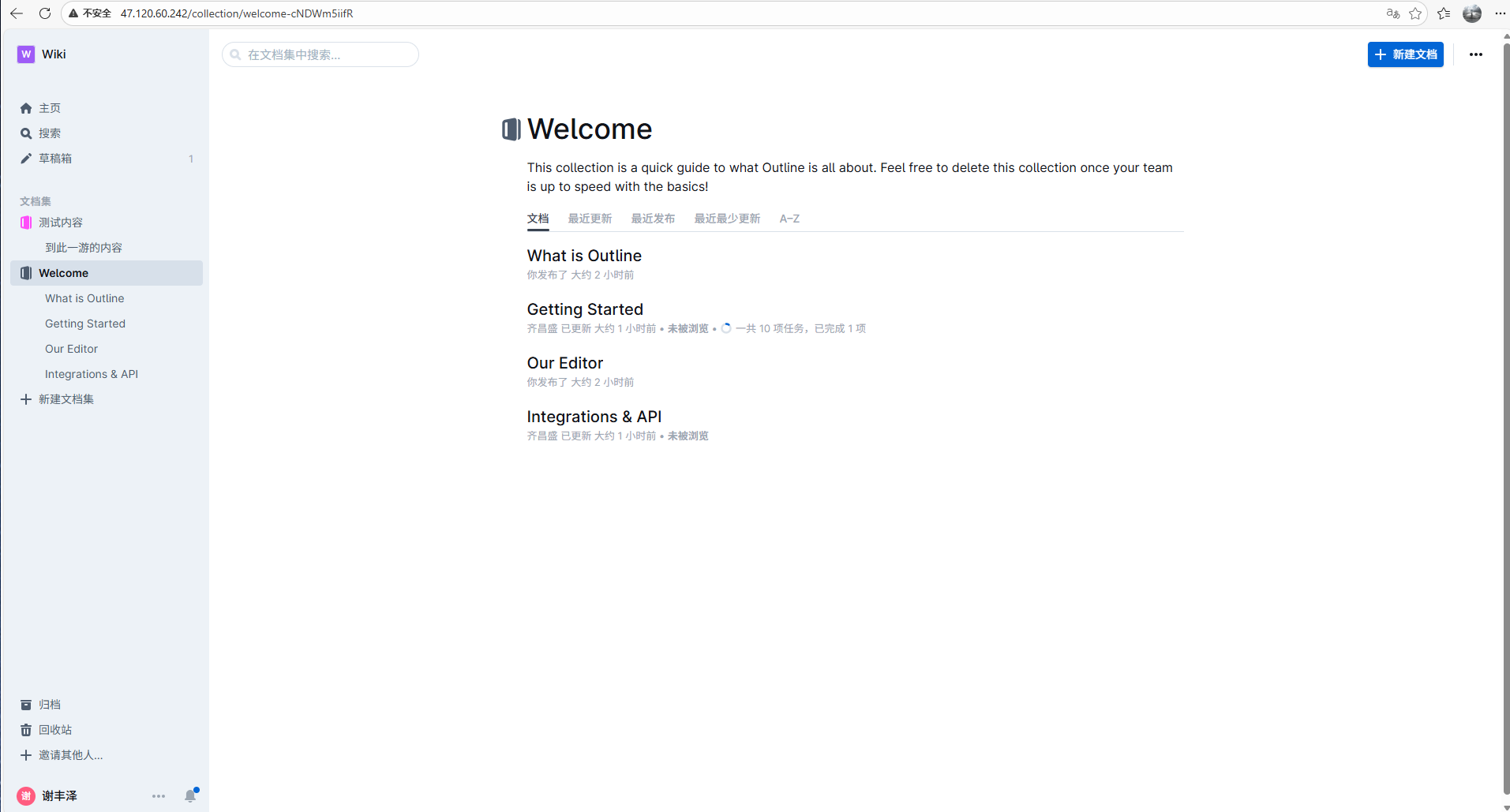Open the drafts pencil icon 草稿箱

point(26,159)
